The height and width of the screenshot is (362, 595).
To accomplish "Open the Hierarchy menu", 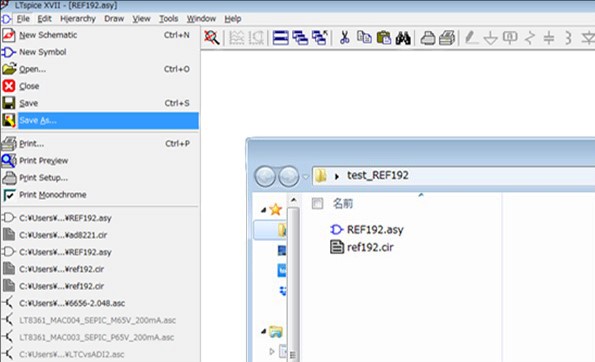I will coord(78,19).
